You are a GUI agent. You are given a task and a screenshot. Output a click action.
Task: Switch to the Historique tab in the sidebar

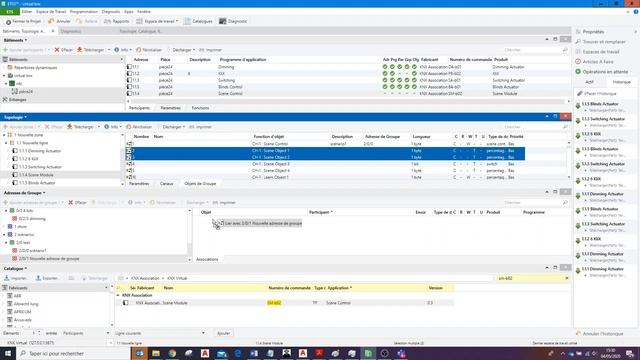point(622,82)
